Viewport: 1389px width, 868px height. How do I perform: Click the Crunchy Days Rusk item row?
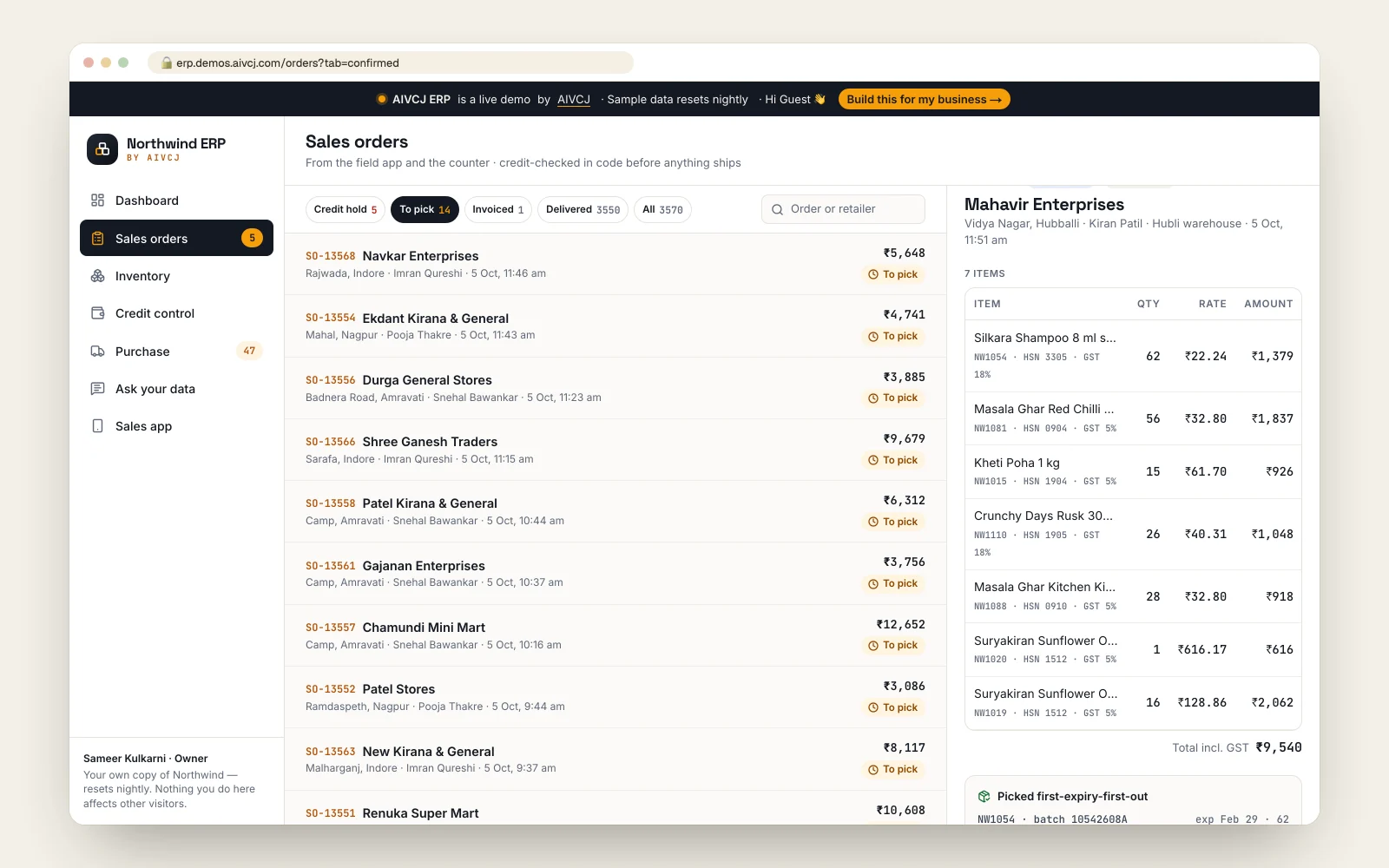click(1133, 534)
